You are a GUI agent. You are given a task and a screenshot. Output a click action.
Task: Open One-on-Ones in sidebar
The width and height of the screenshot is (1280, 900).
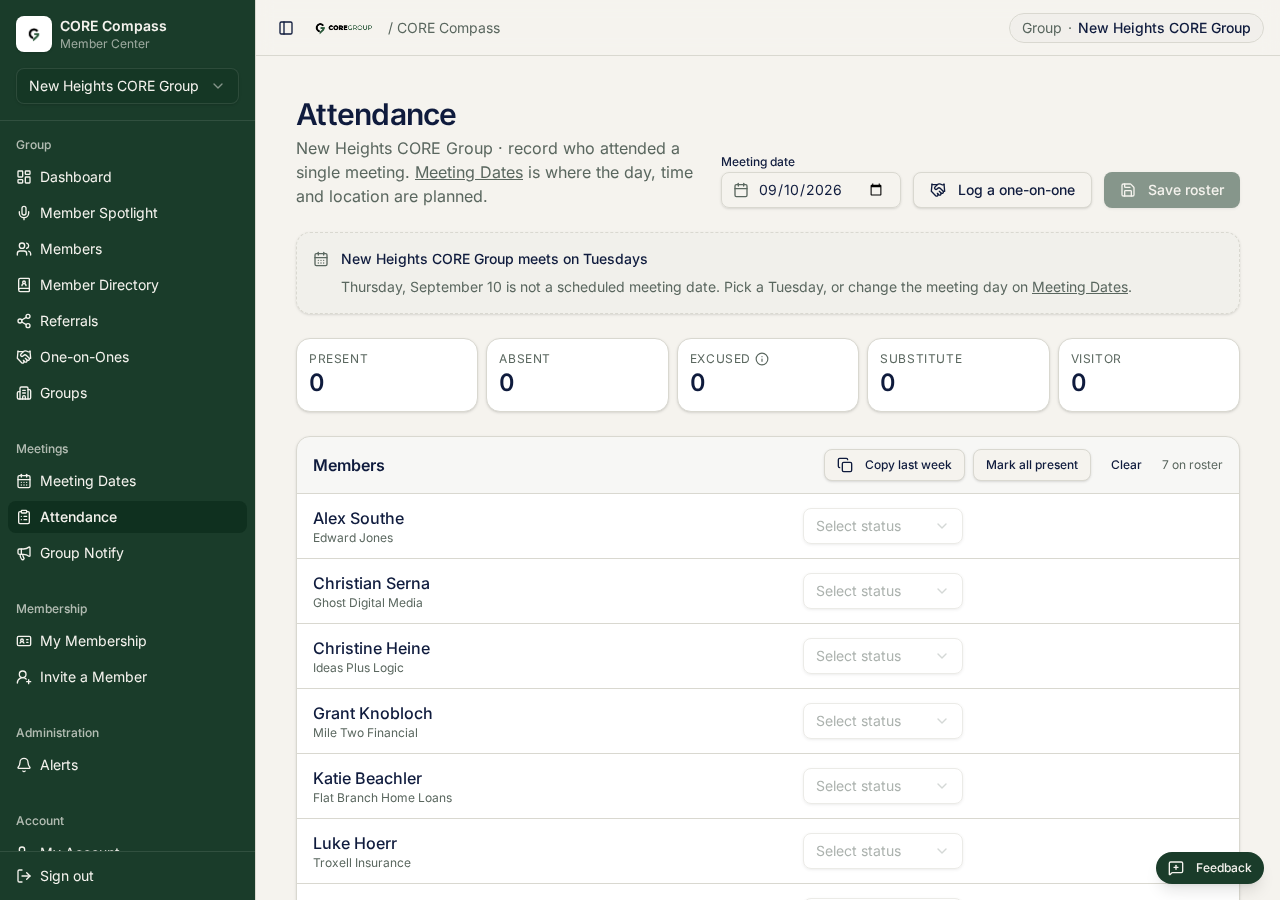[x=127, y=357]
